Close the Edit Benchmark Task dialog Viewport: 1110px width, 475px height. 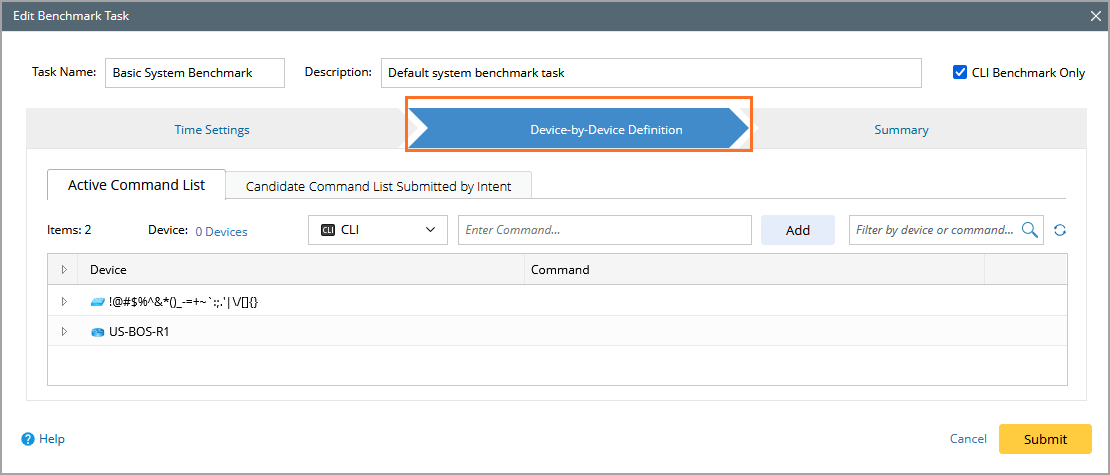pyautogui.click(x=1097, y=16)
